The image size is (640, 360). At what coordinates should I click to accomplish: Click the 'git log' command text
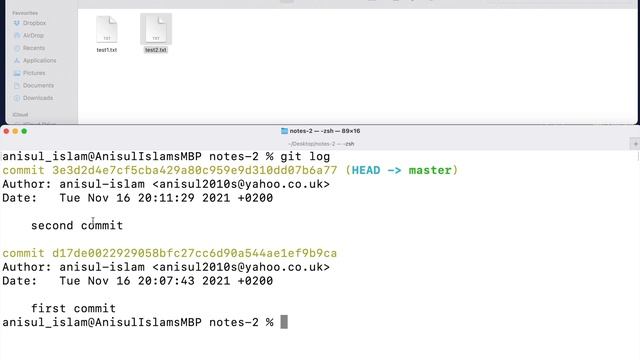tap(305, 157)
